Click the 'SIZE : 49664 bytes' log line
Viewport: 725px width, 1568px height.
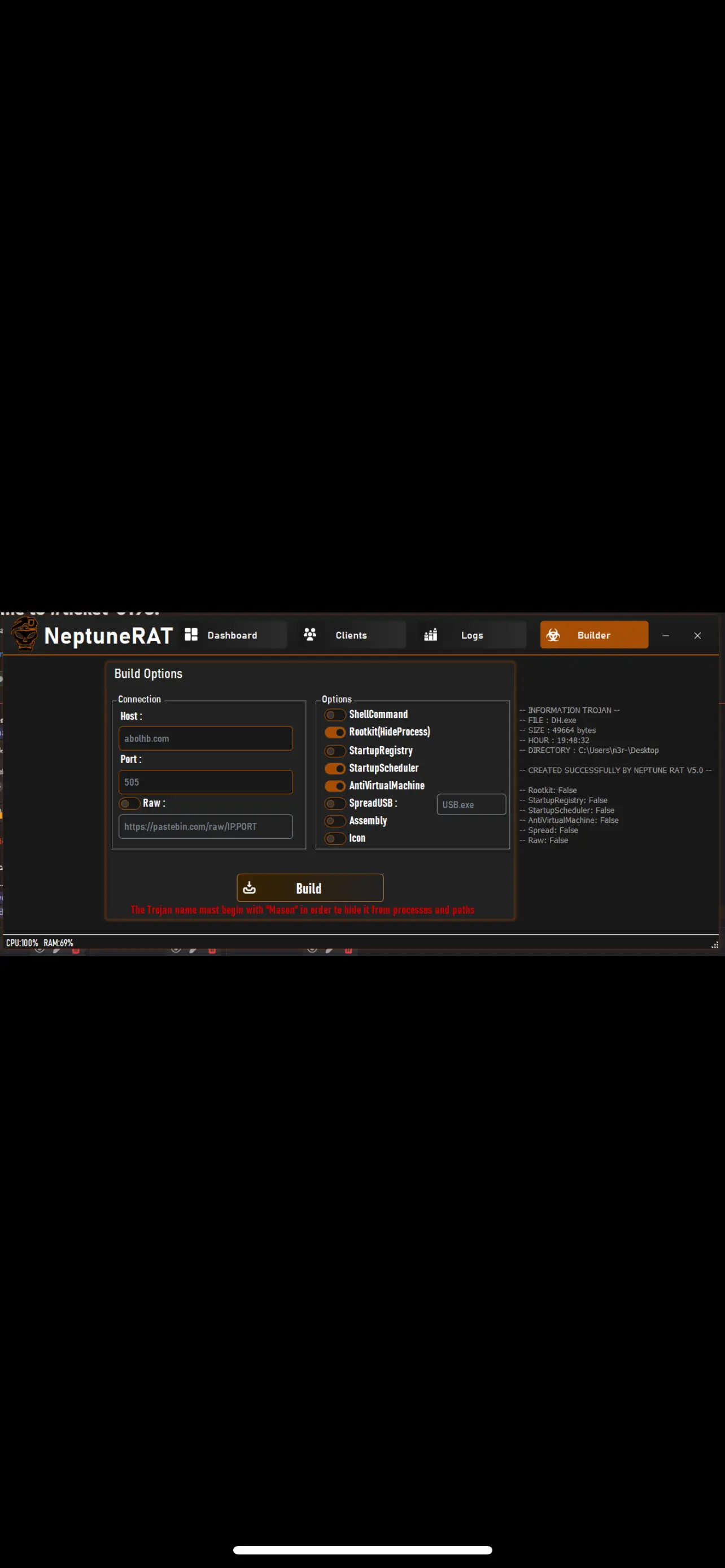(x=558, y=730)
